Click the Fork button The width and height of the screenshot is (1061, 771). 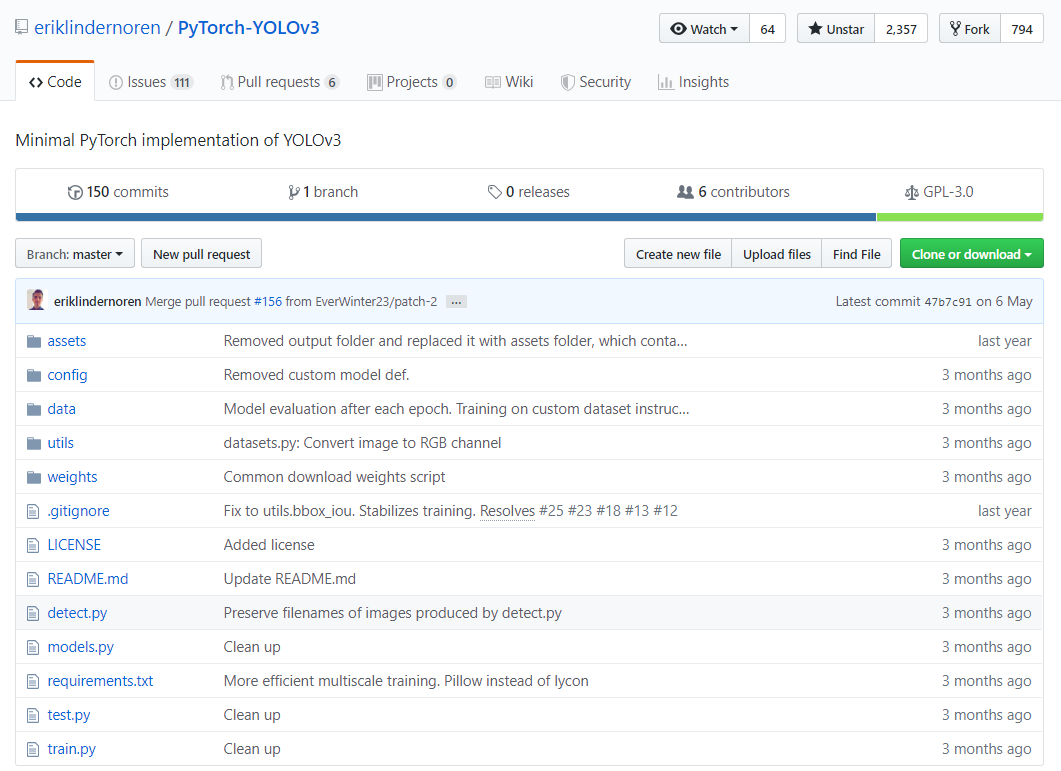coord(969,29)
